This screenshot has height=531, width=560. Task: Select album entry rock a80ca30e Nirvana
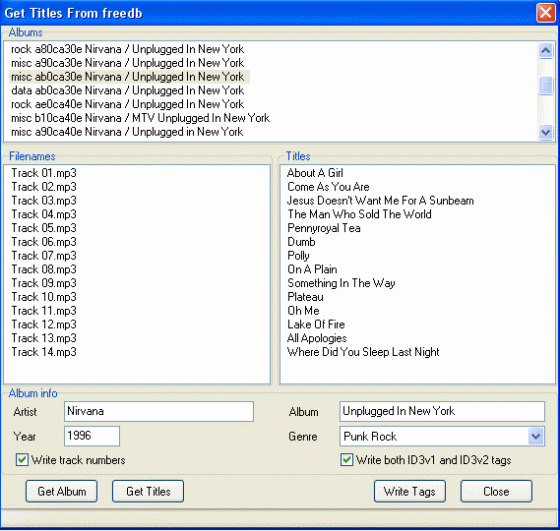tap(128, 49)
